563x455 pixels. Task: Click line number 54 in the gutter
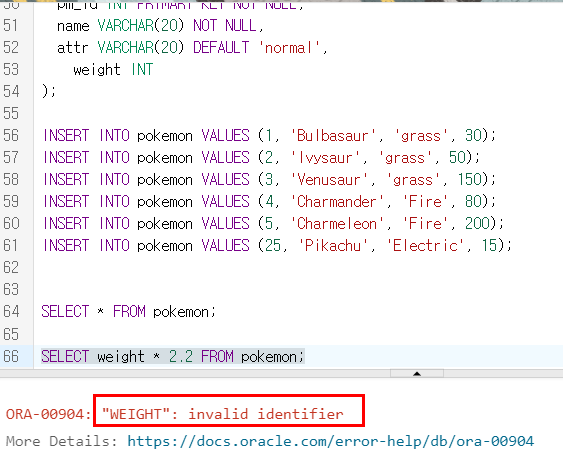(11, 92)
